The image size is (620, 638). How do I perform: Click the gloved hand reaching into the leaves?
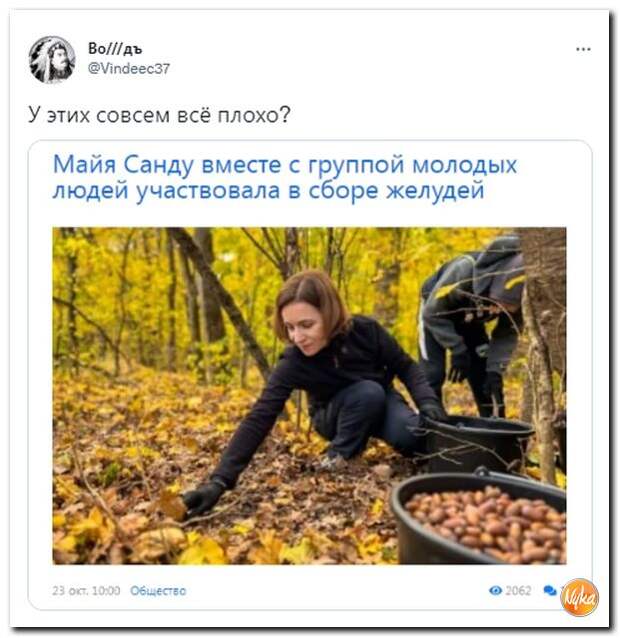tap(202, 499)
